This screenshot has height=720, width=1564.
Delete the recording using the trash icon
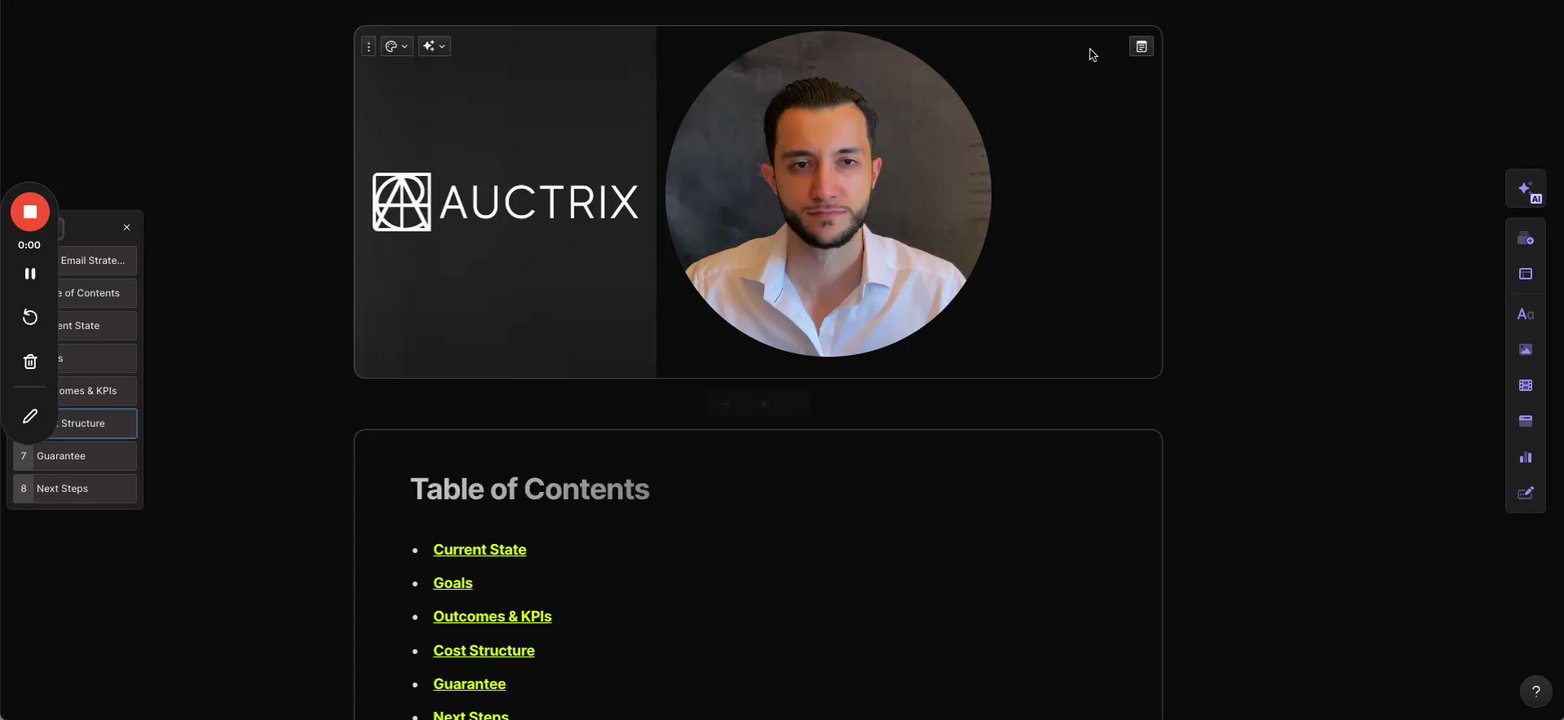click(30, 362)
